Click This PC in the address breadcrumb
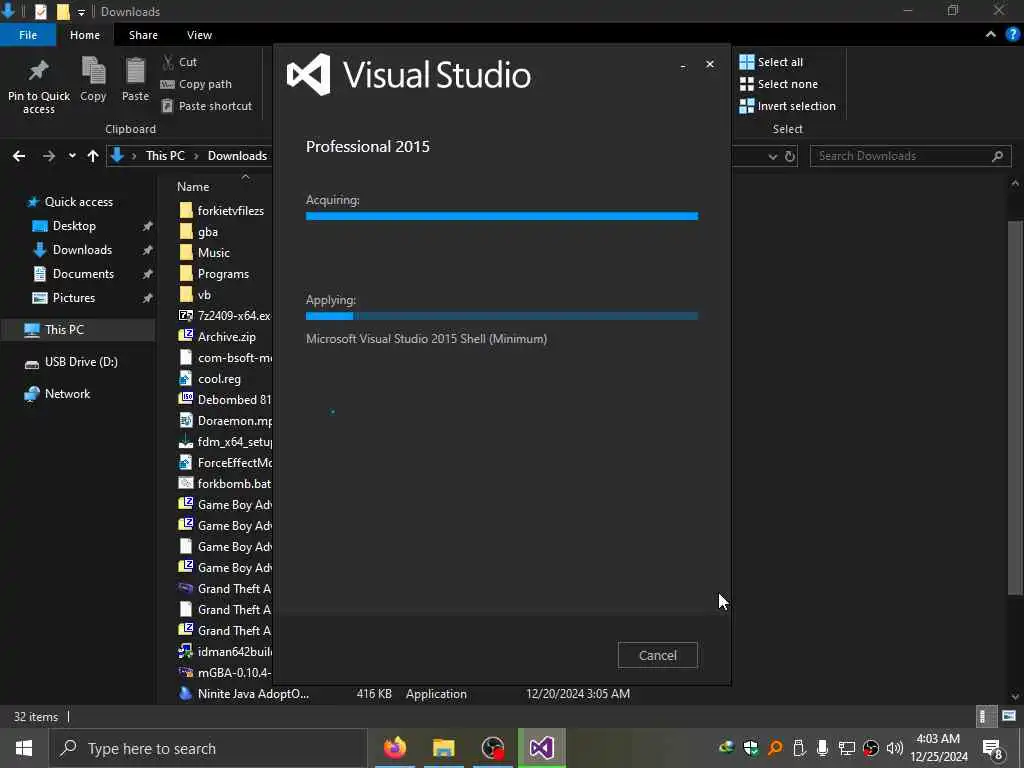The image size is (1024, 768). tap(165, 156)
